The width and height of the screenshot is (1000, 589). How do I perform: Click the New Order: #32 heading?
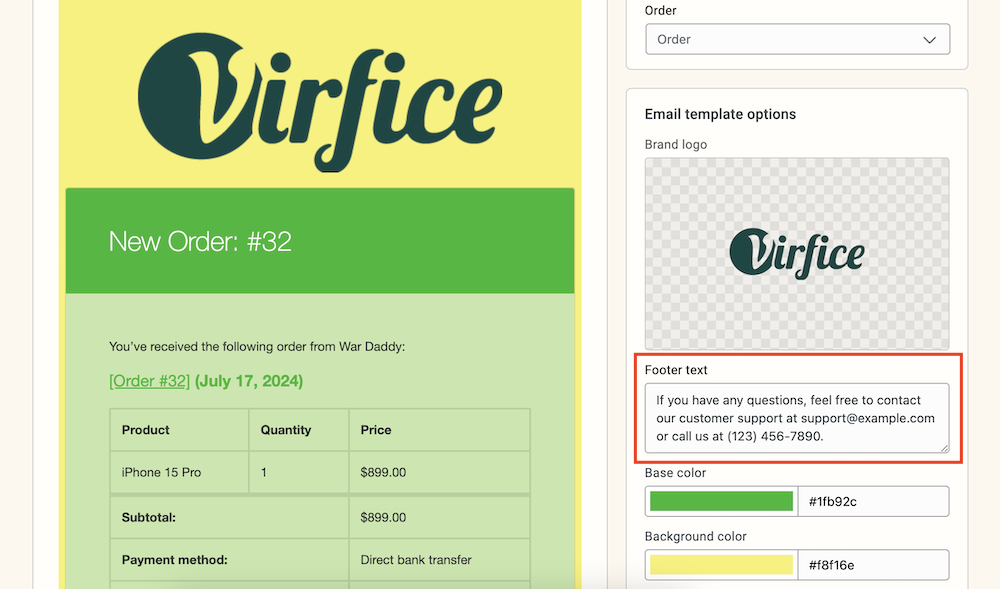click(200, 242)
